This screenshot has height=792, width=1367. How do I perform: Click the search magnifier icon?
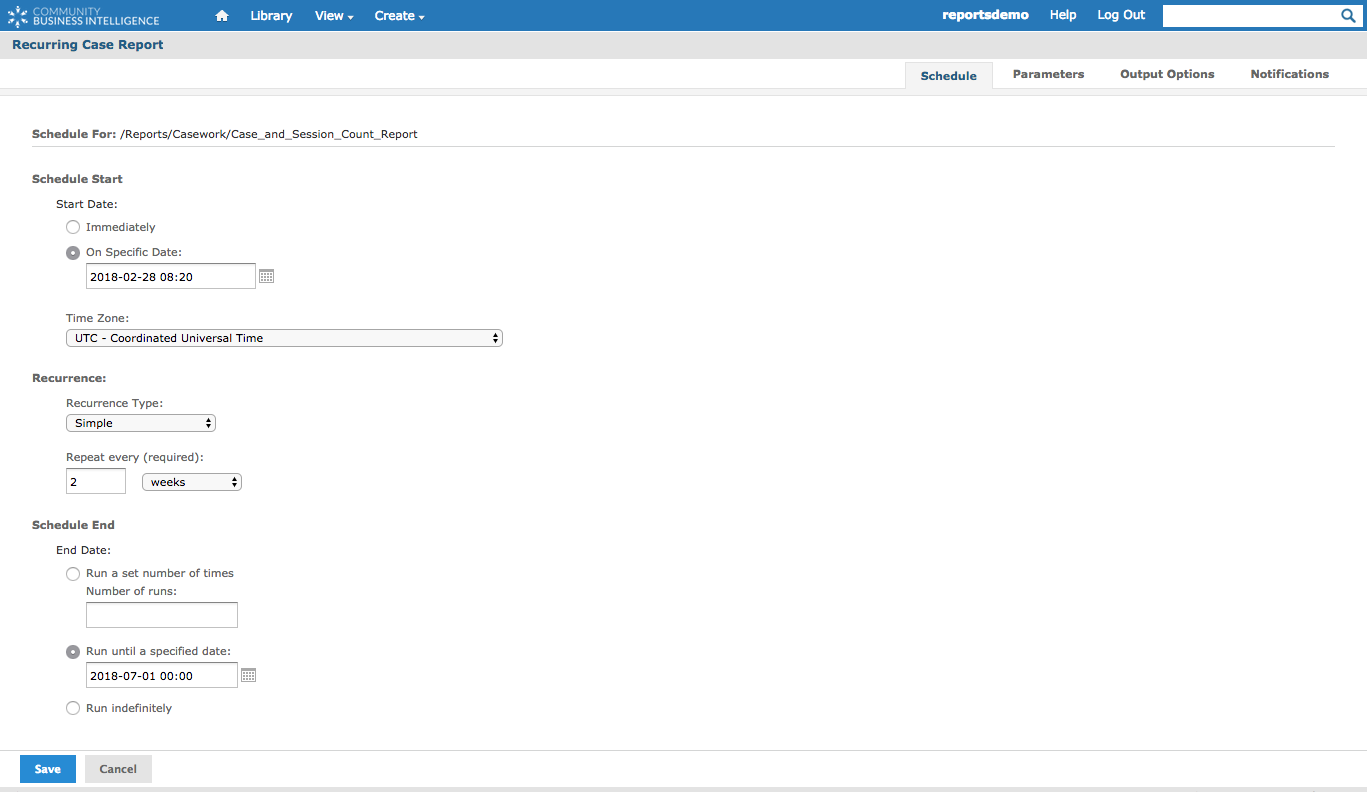point(1347,16)
